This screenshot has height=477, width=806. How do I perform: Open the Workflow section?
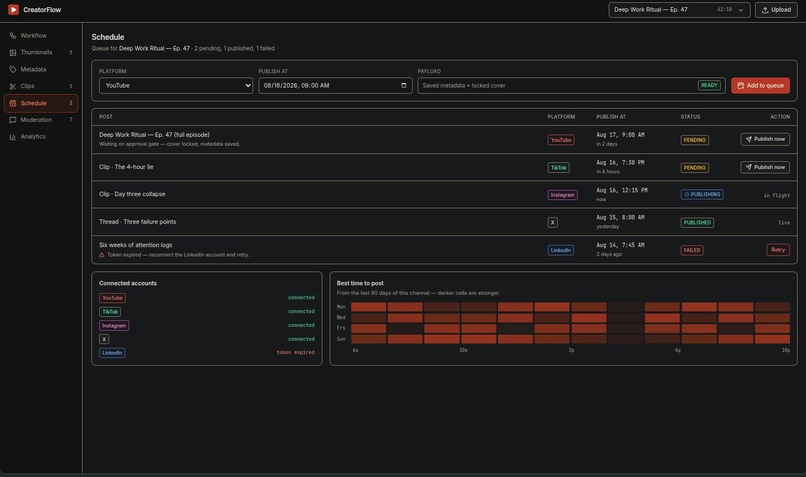pyautogui.click(x=41, y=35)
